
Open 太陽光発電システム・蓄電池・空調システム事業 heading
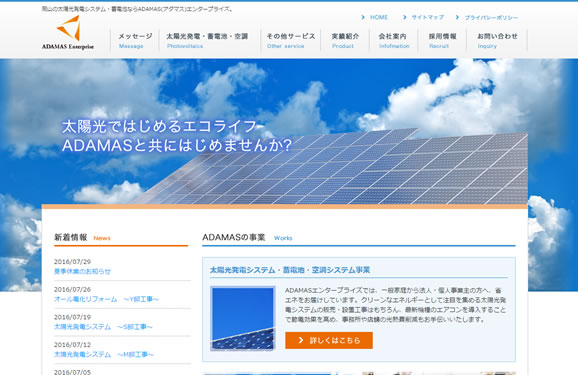click(x=290, y=270)
